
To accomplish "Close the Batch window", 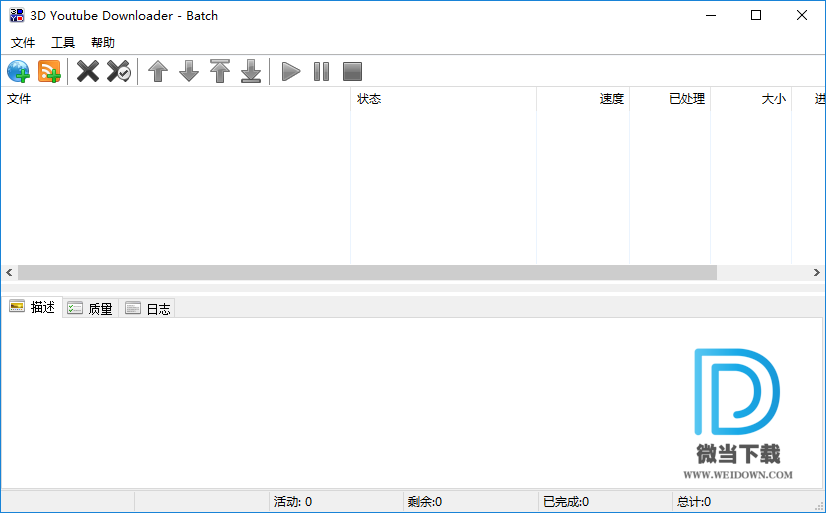I will [x=802, y=15].
